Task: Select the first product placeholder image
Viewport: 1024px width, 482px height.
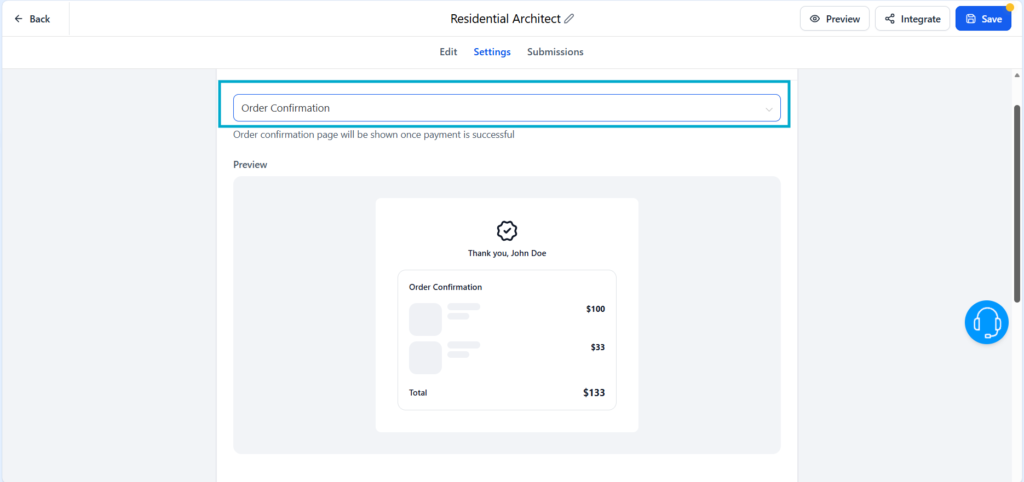Action: tap(425, 319)
